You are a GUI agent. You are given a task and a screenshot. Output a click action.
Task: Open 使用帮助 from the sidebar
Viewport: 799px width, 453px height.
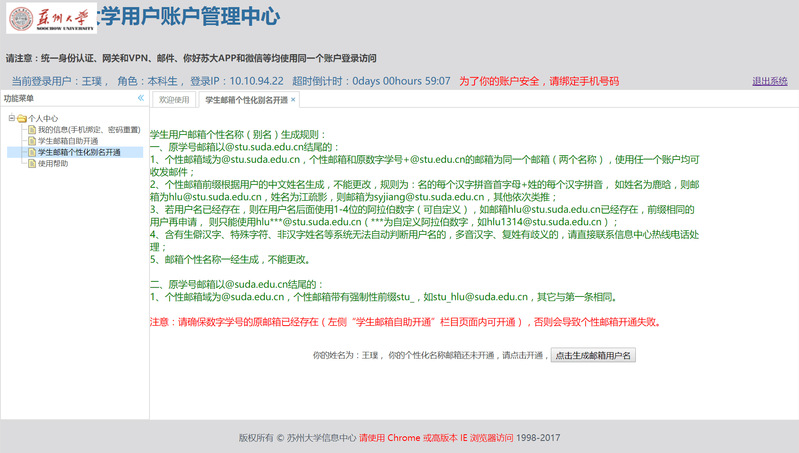click(54, 163)
